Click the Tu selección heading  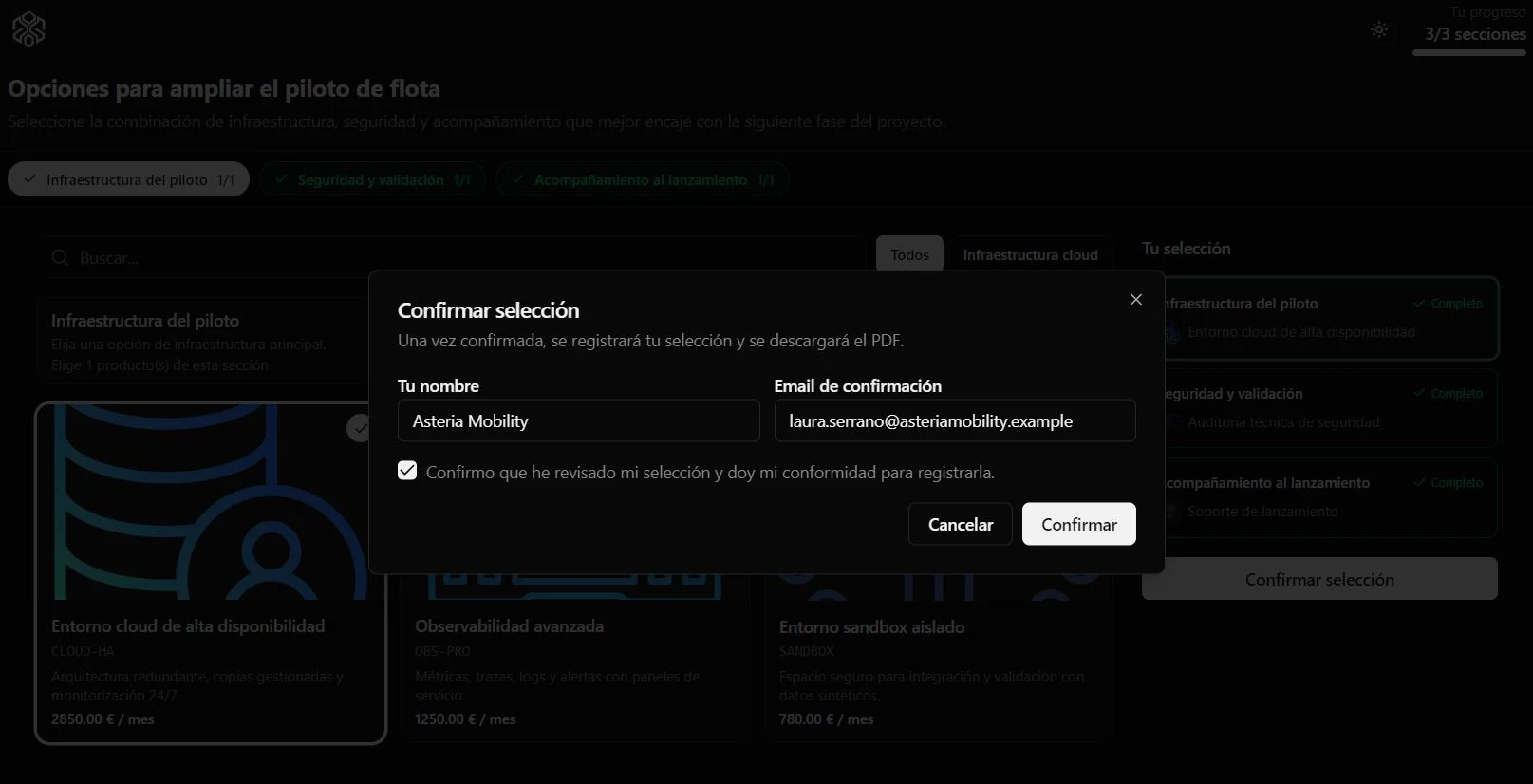tap(1186, 249)
